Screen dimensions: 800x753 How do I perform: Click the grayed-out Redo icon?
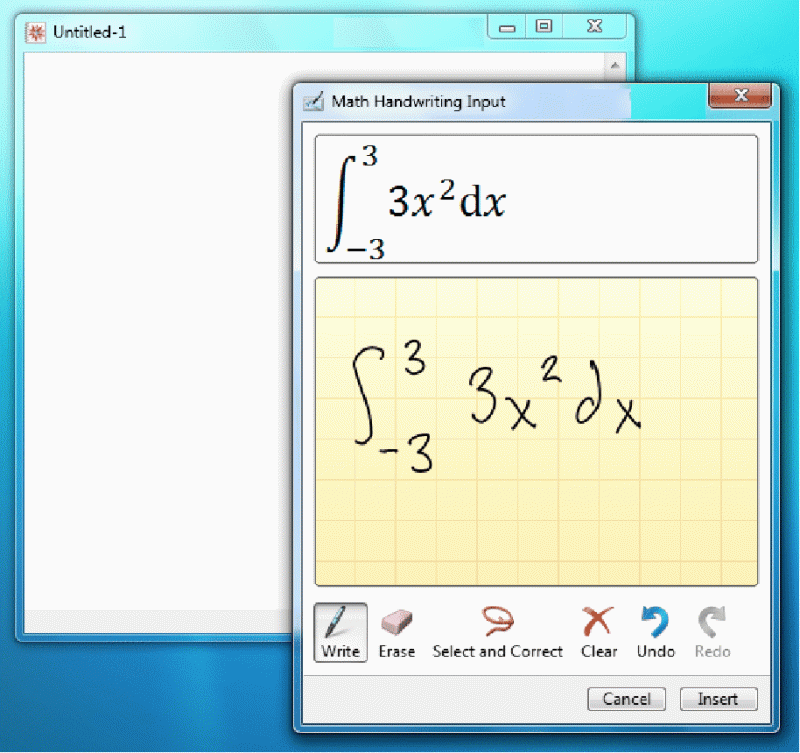click(x=711, y=627)
